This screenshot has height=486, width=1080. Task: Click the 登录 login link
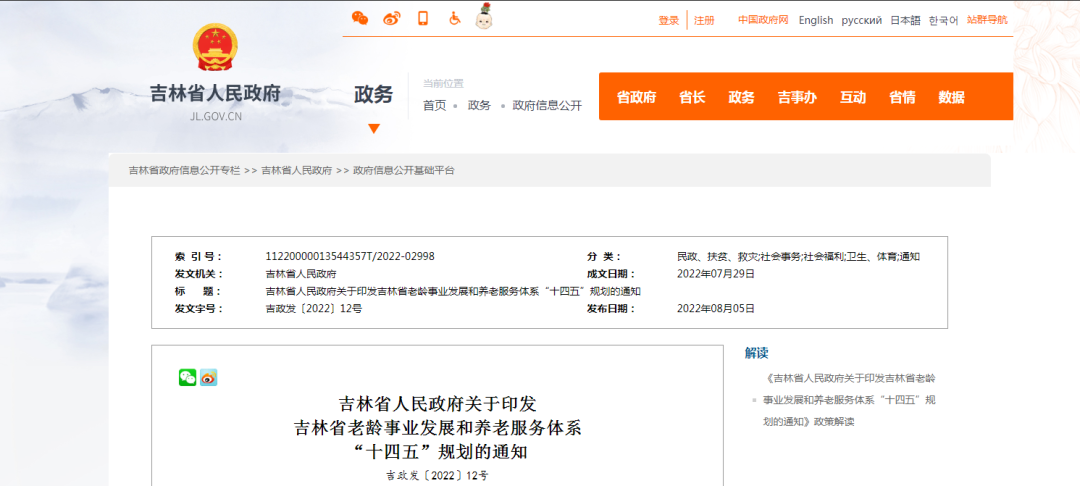[668, 20]
